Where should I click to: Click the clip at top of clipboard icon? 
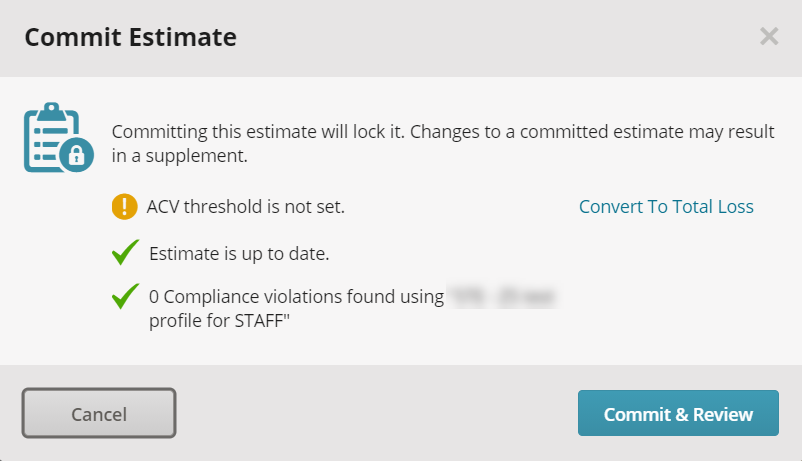(52, 112)
